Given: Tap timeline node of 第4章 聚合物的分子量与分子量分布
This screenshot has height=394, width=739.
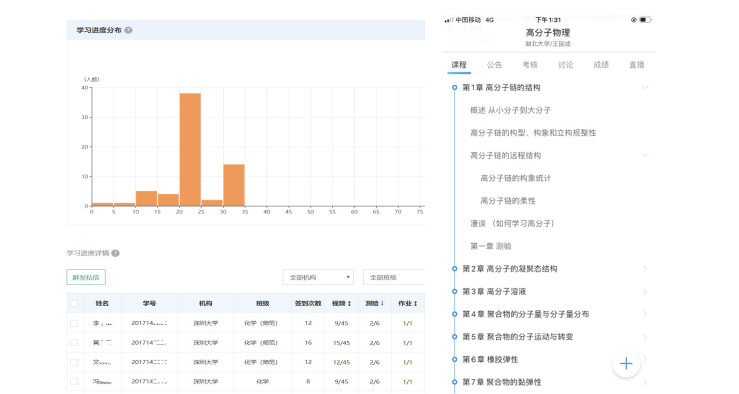Looking at the screenshot, I should (454, 314).
